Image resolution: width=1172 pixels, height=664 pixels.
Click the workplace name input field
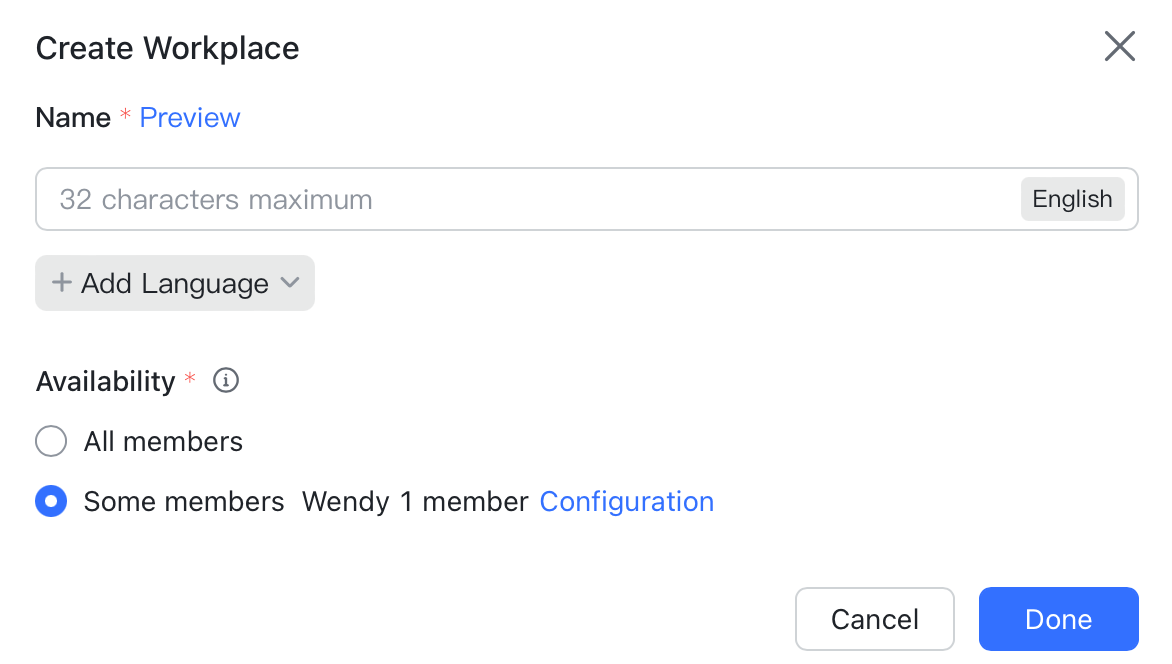tap(500, 199)
